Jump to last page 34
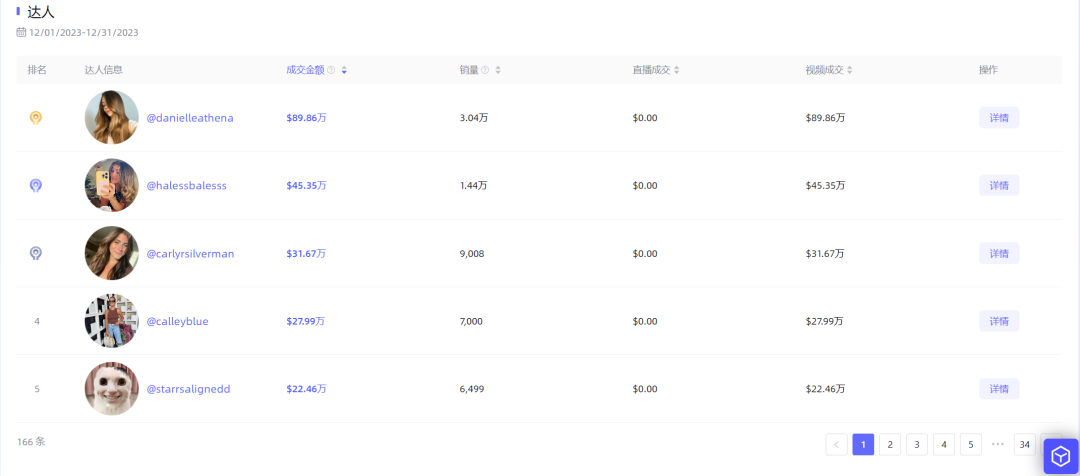The image size is (1080, 476). tap(1024, 444)
